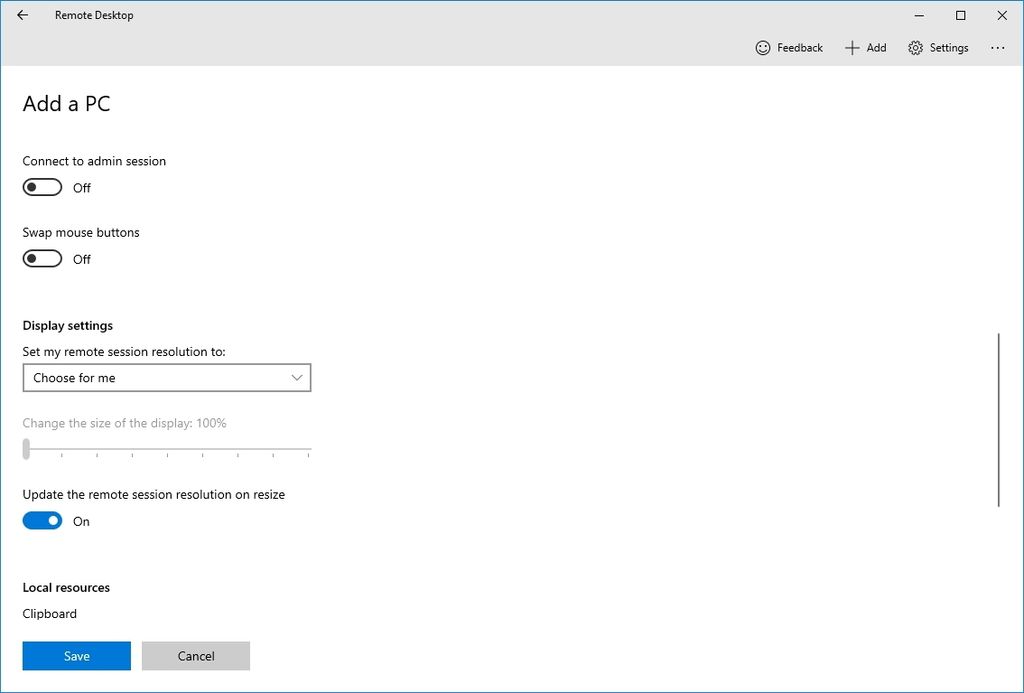Viewport: 1024px width, 693px height.
Task: Open the See more ellipsis menu
Action: (998, 47)
